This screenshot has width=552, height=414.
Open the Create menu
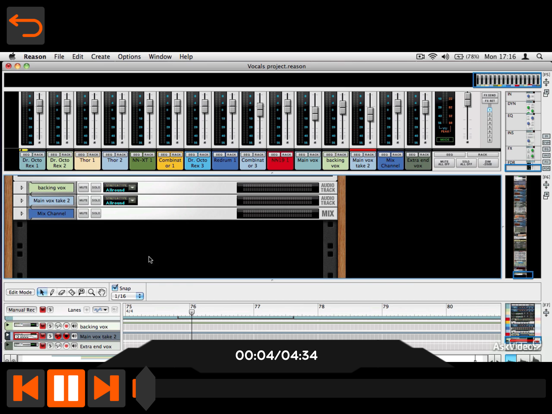click(x=100, y=56)
